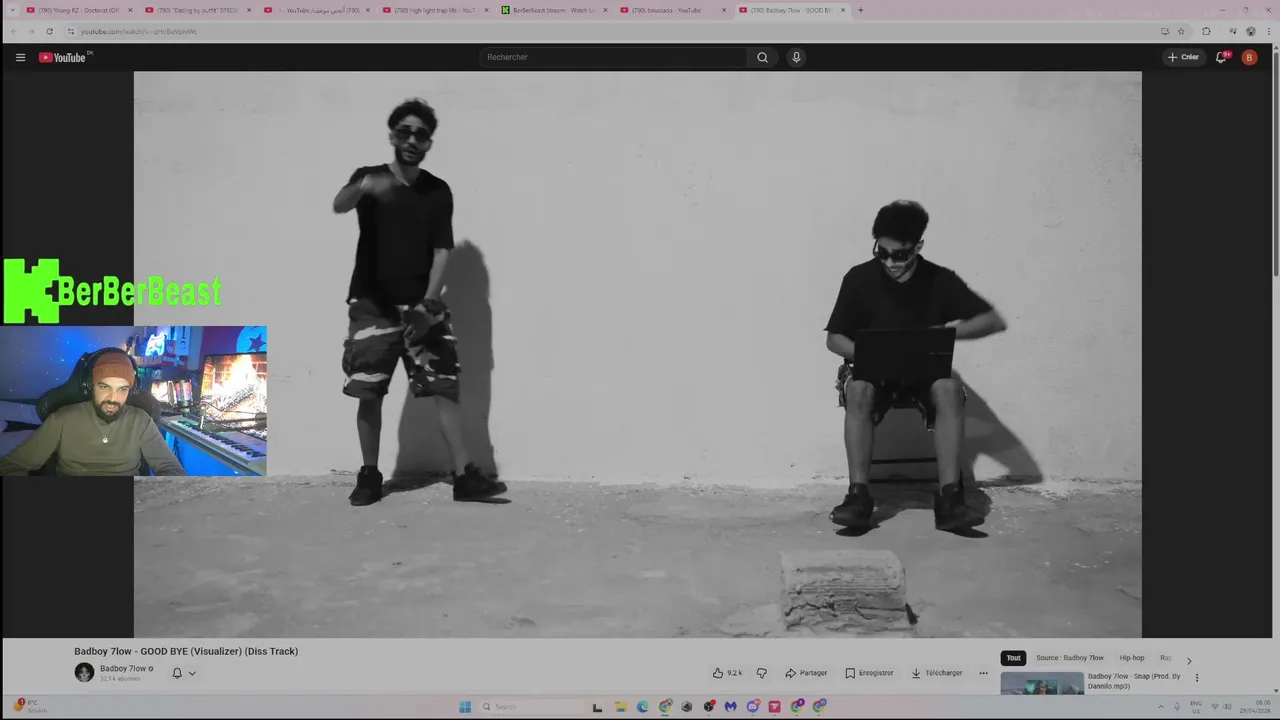1280x720 pixels.
Task: Show hidden system tray icons chevron
Action: pyautogui.click(x=1162, y=707)
